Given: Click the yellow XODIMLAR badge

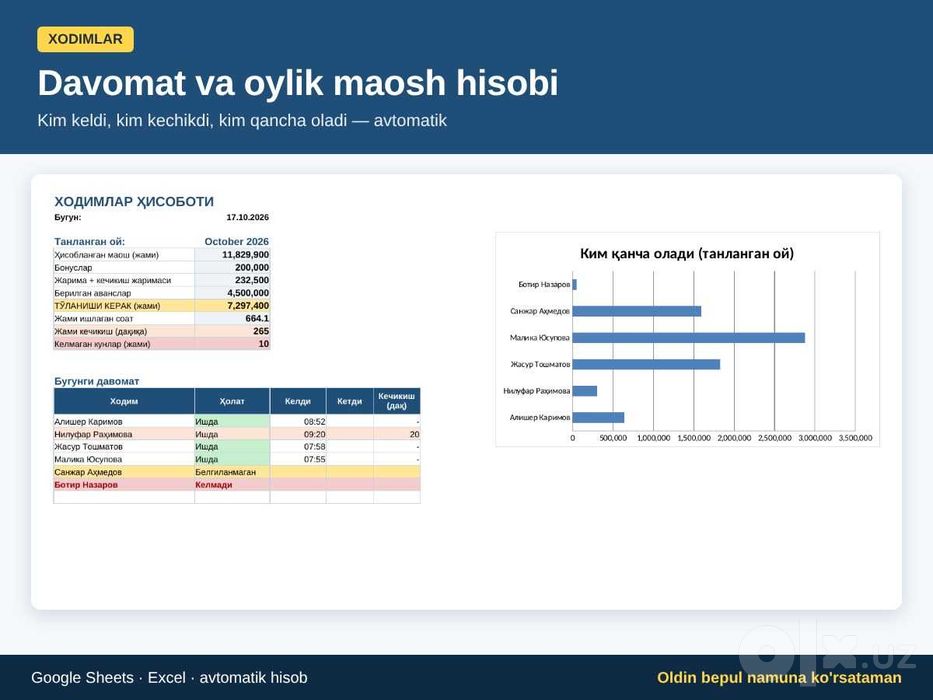Looking at the screenshot, I should [85, 39].
